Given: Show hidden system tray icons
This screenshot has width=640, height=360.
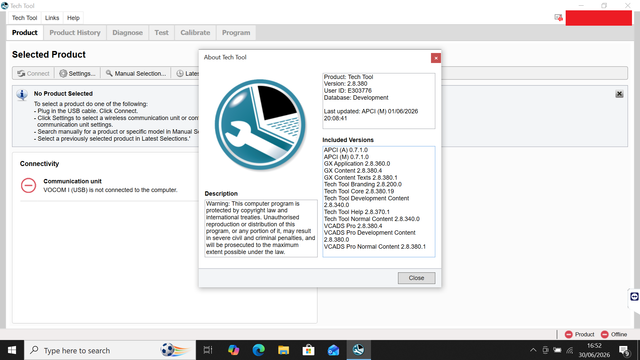Looking at the screenshot, I should tap(533, 350).
